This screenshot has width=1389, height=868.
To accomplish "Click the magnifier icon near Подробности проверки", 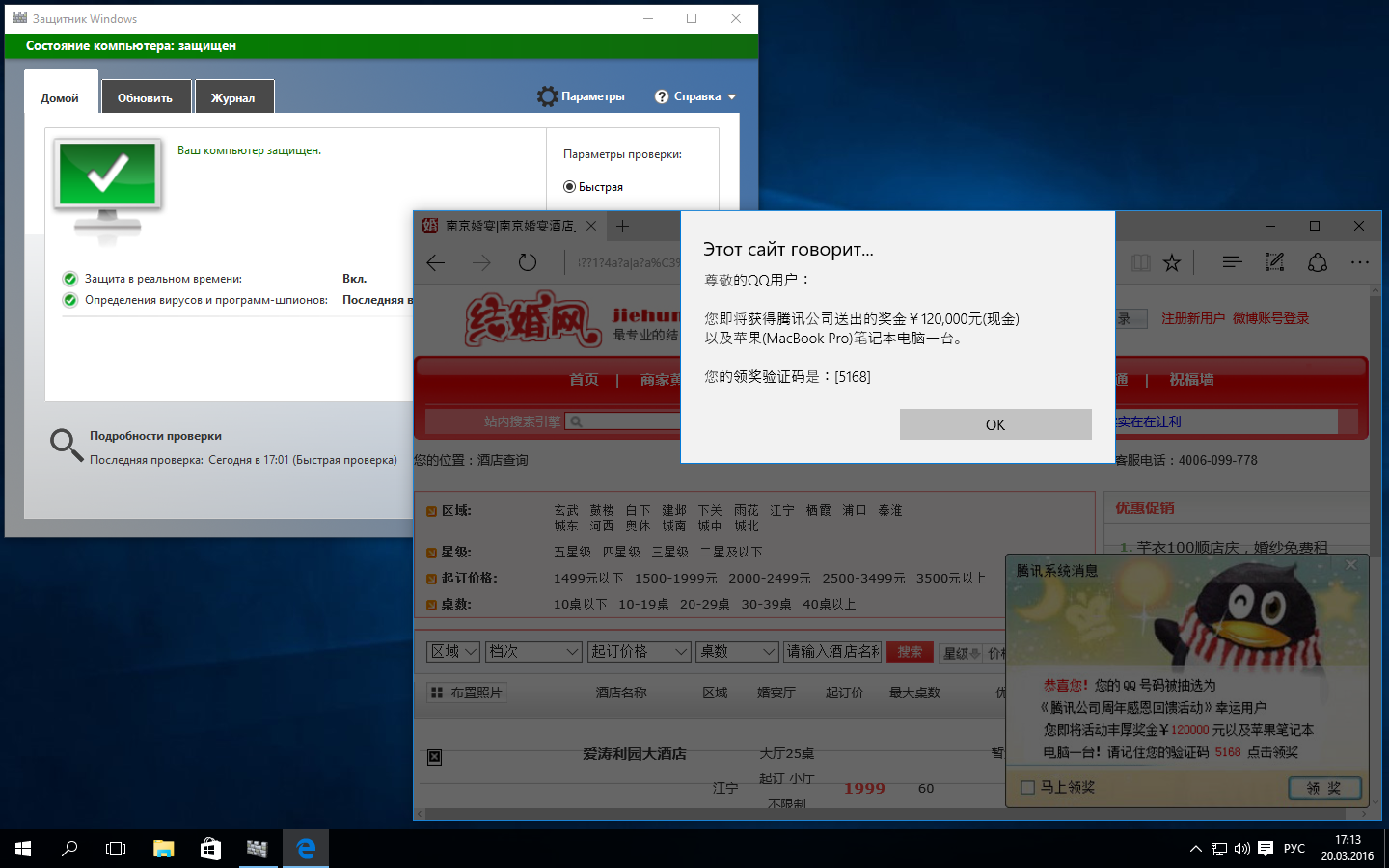I will click(67, 445).
